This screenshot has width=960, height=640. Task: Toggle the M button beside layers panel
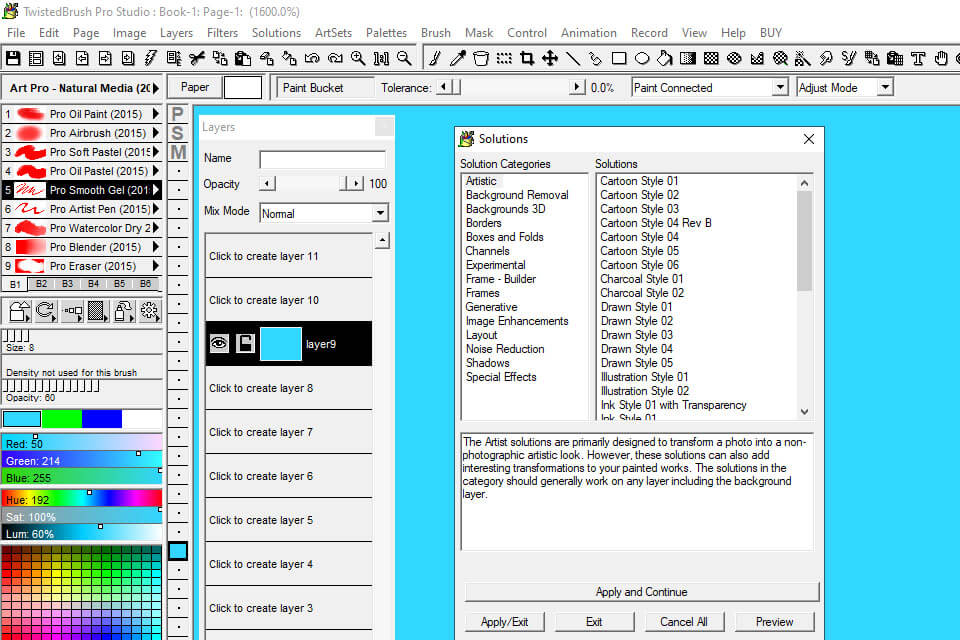click(x=178, y=152)
